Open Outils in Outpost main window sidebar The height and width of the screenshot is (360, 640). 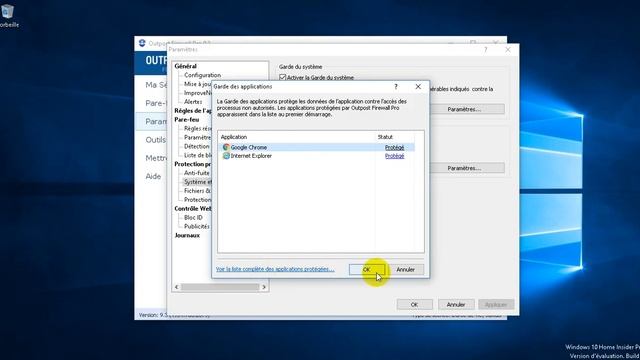pyautogui.click(x=156, y=140)
